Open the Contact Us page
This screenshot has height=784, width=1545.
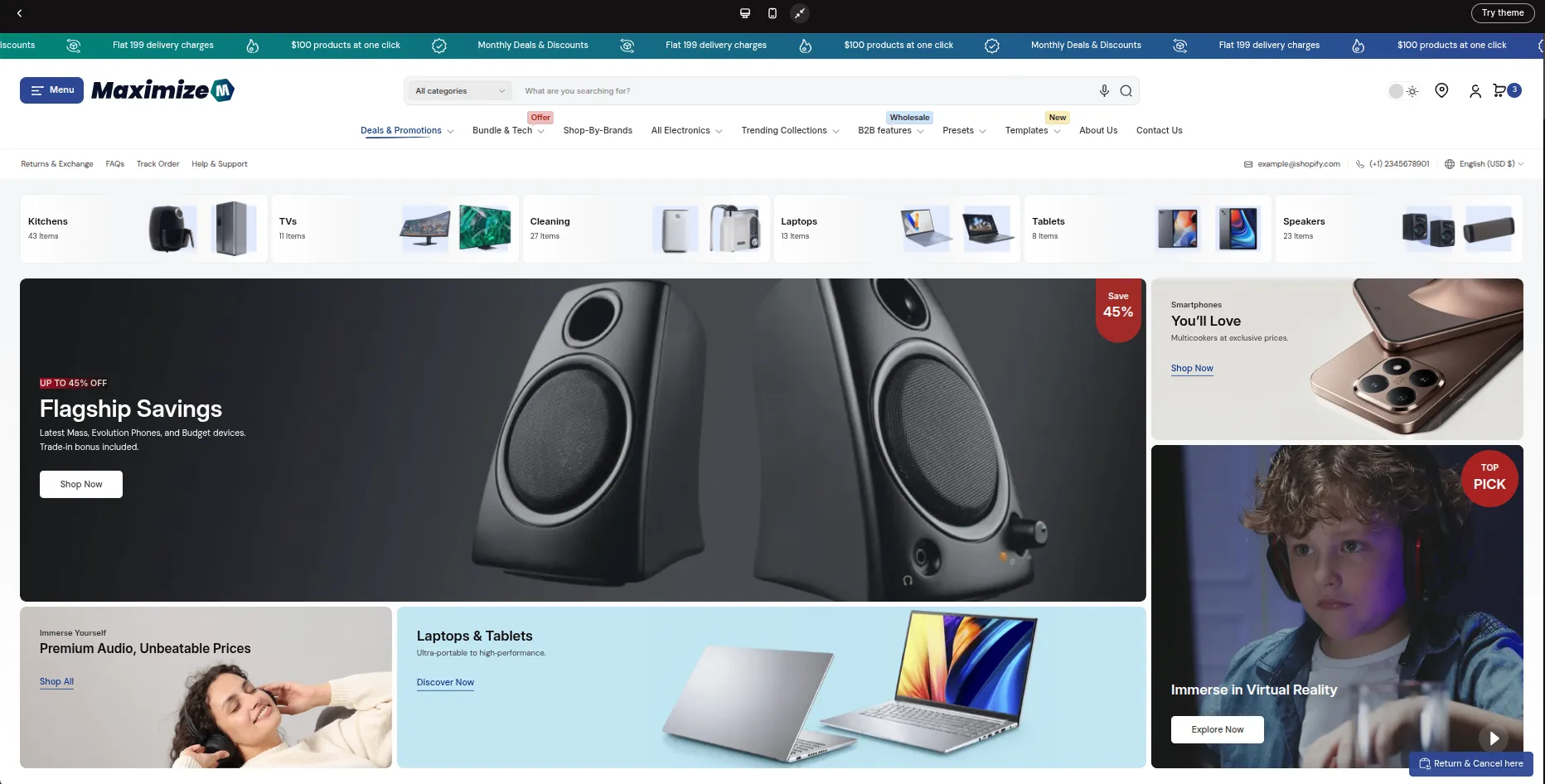tap(1159, 131)
